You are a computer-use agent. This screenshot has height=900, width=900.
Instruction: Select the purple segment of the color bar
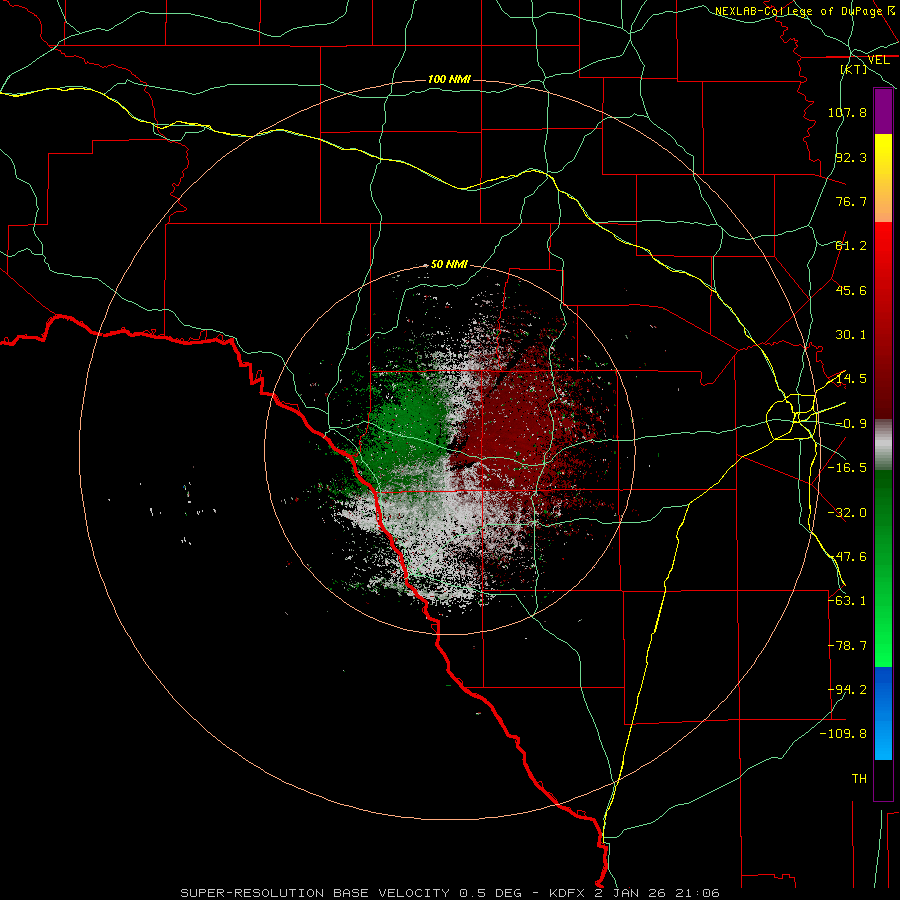click(883, 111)
